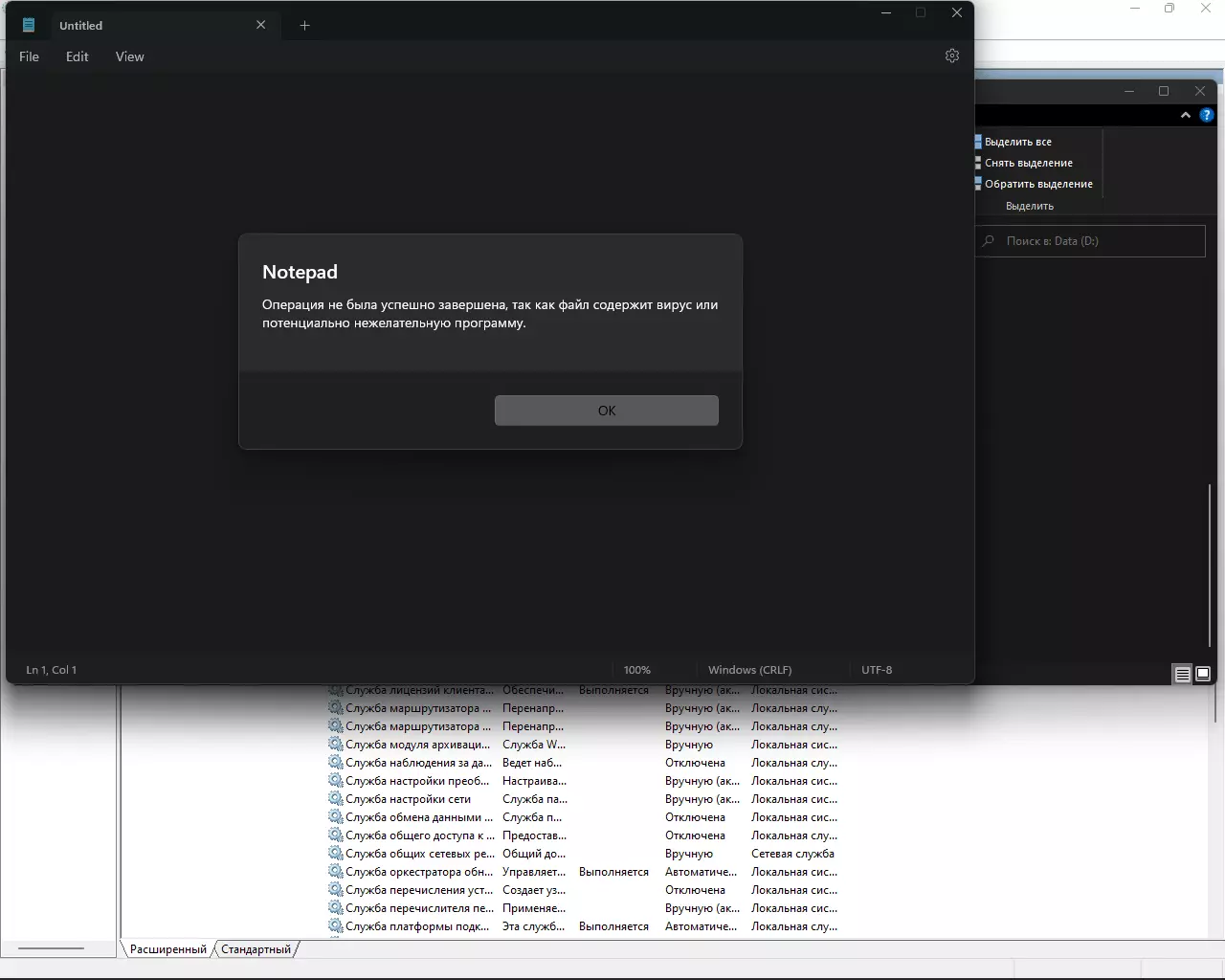This screenshot has height=980, width=1225.
Task: Open the File menu in Notepad
Action: coord(30,56)
